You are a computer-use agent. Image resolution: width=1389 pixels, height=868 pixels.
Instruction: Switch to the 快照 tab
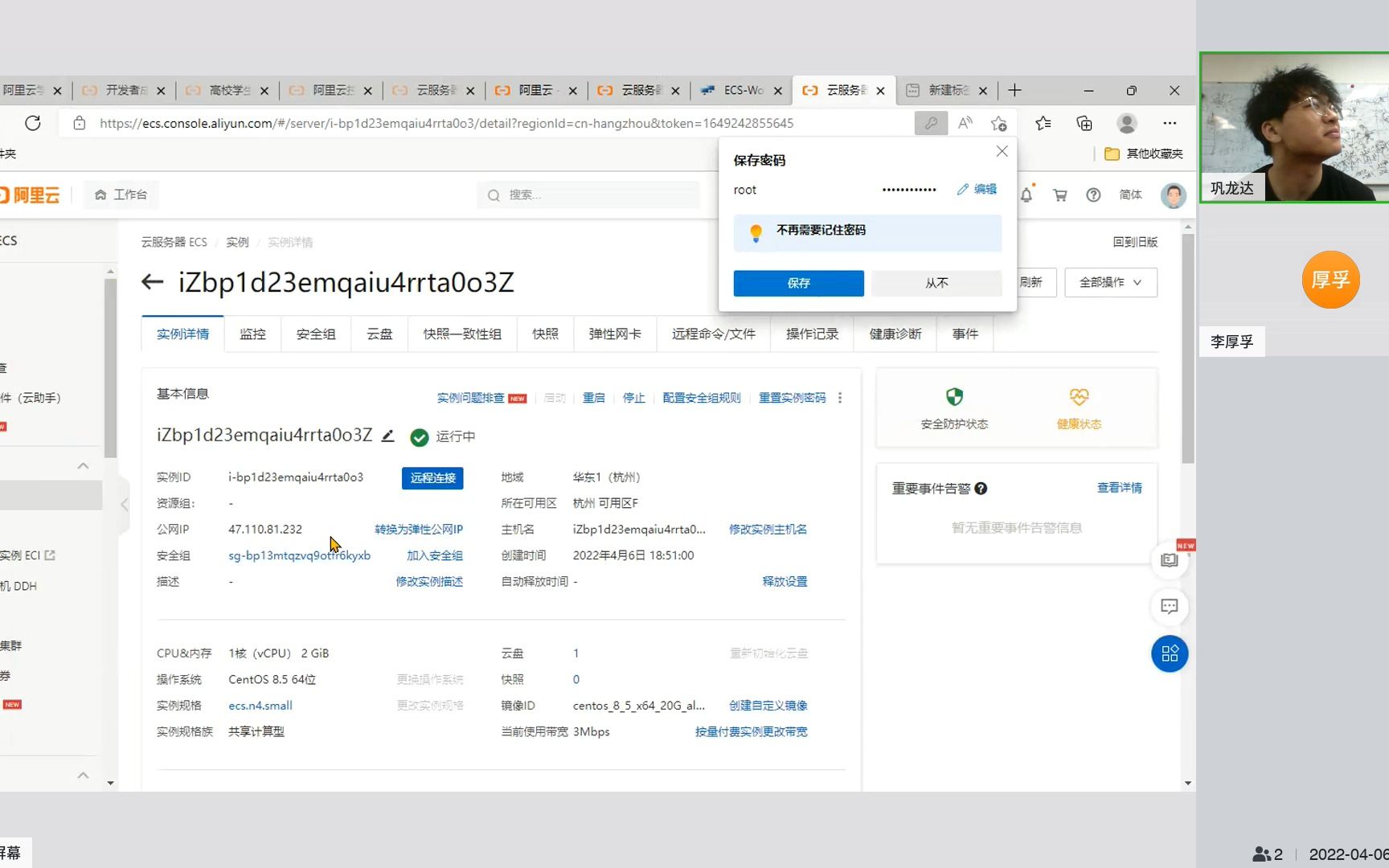pos(545,334)
